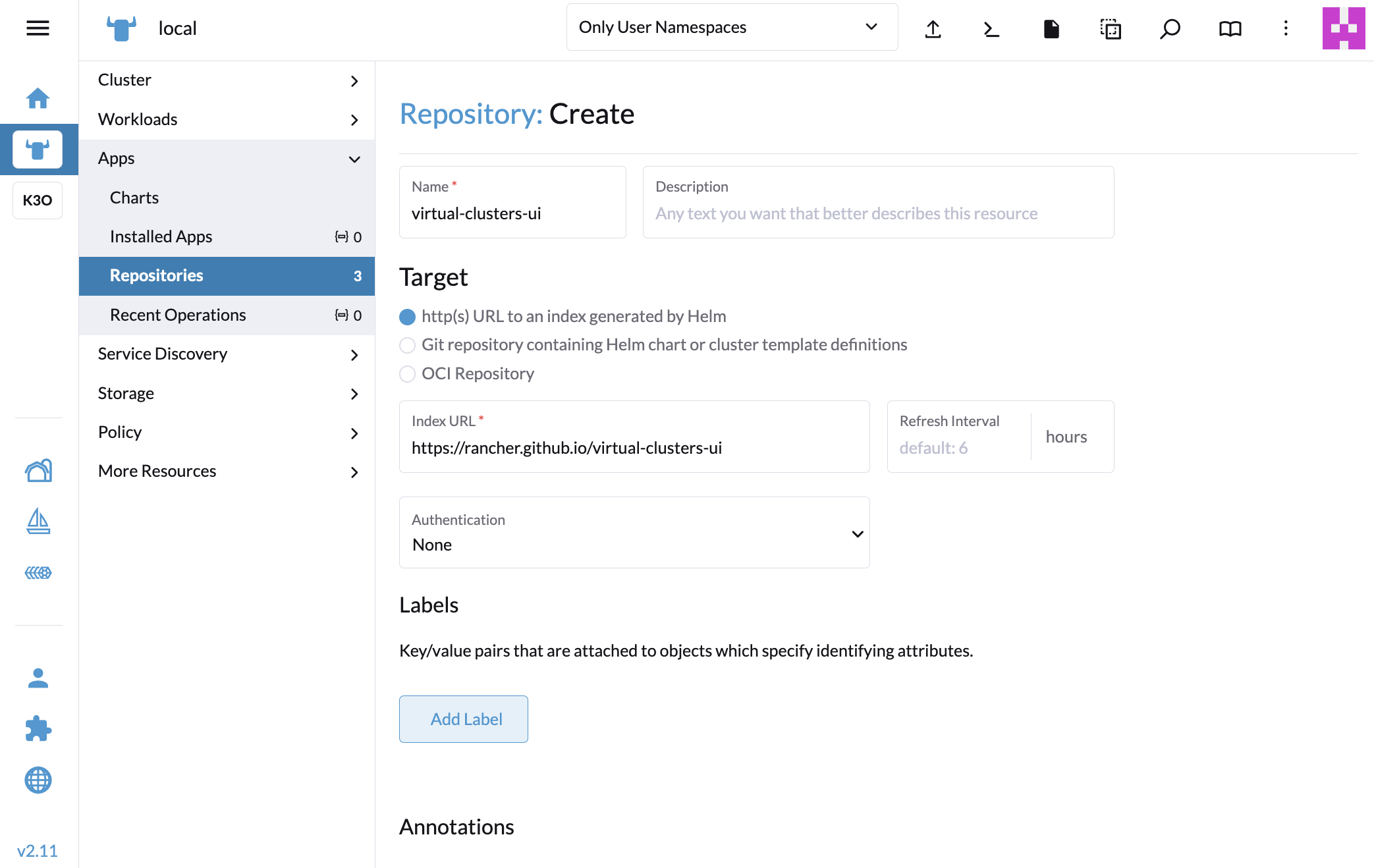Viewport: 1374px width, 868px height.
Task: Click the Import YAML upload icon
Action: click(933, 28)
